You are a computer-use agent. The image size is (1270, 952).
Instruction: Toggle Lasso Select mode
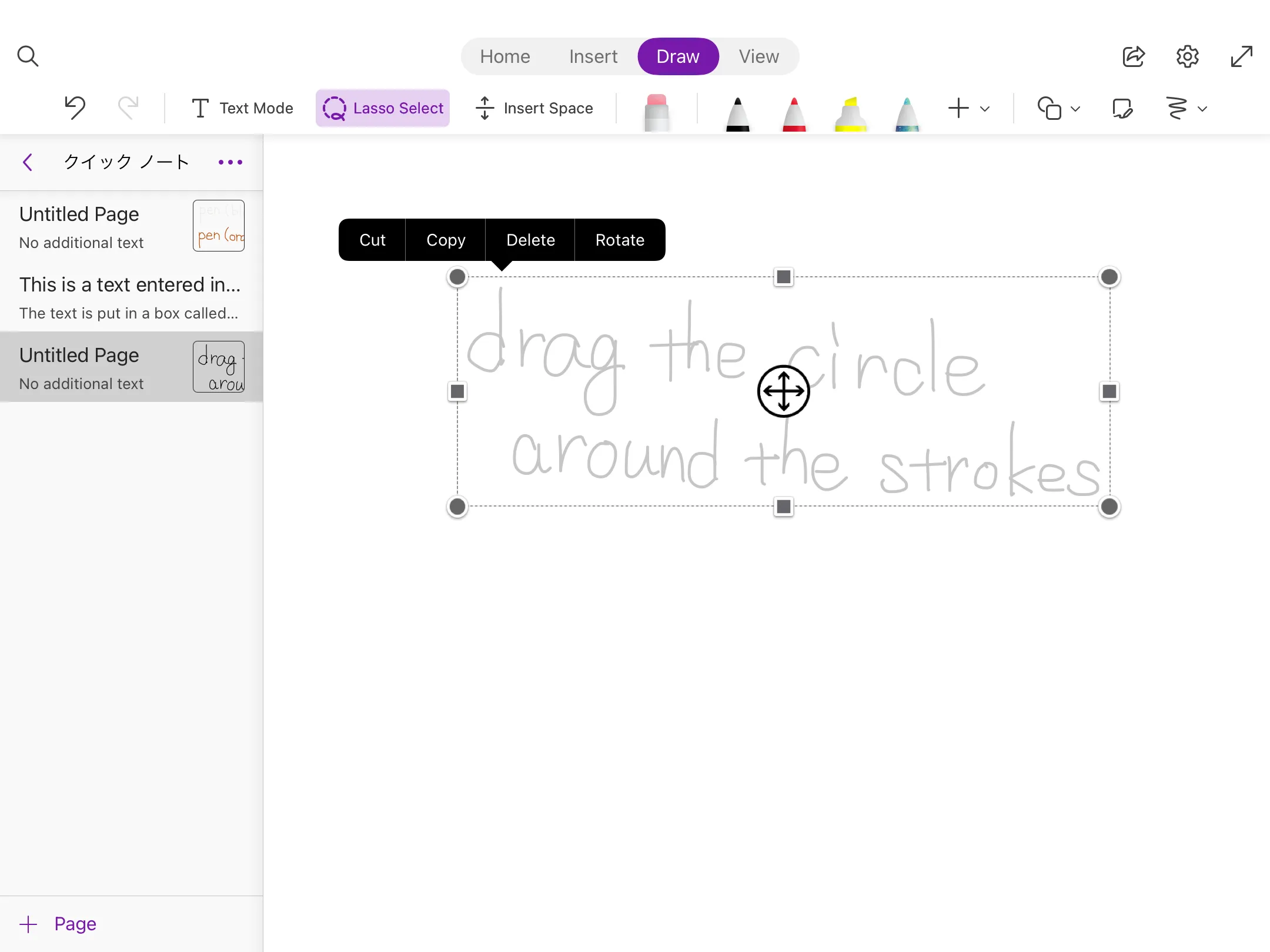(x=383, y=108)
